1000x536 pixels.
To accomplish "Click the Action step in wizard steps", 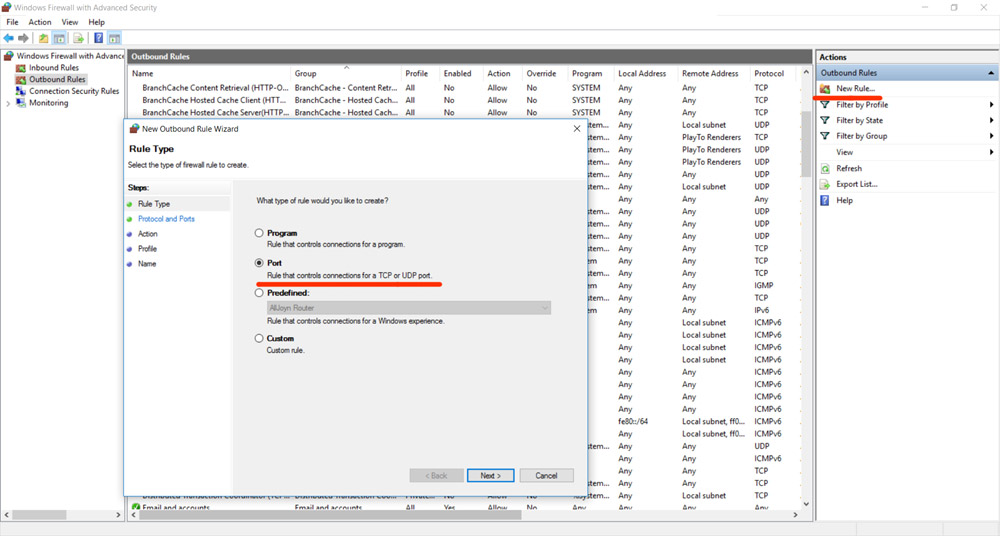I will (147, 234).
